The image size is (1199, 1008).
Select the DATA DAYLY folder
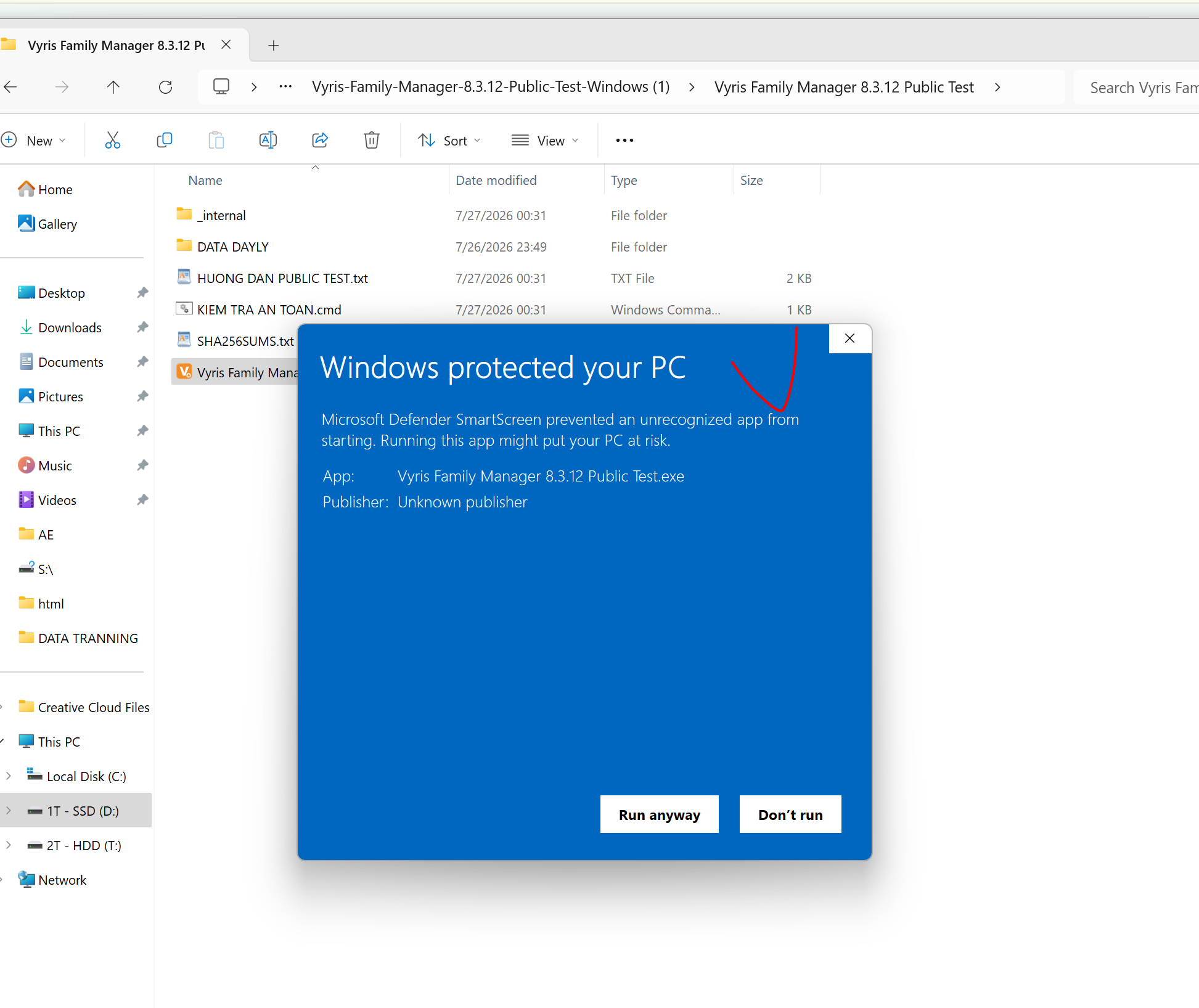233,247
